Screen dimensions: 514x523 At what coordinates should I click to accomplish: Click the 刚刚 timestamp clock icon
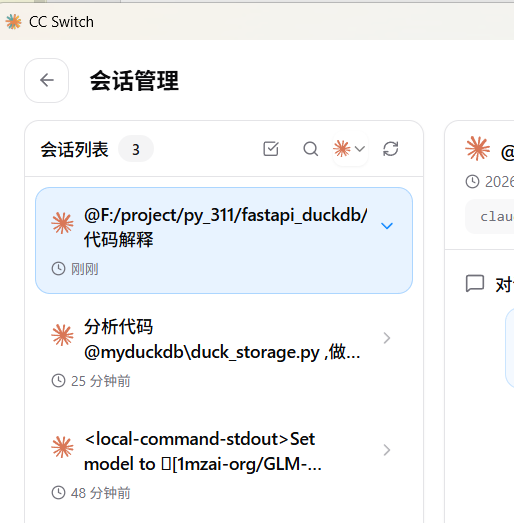coord(58,269)
